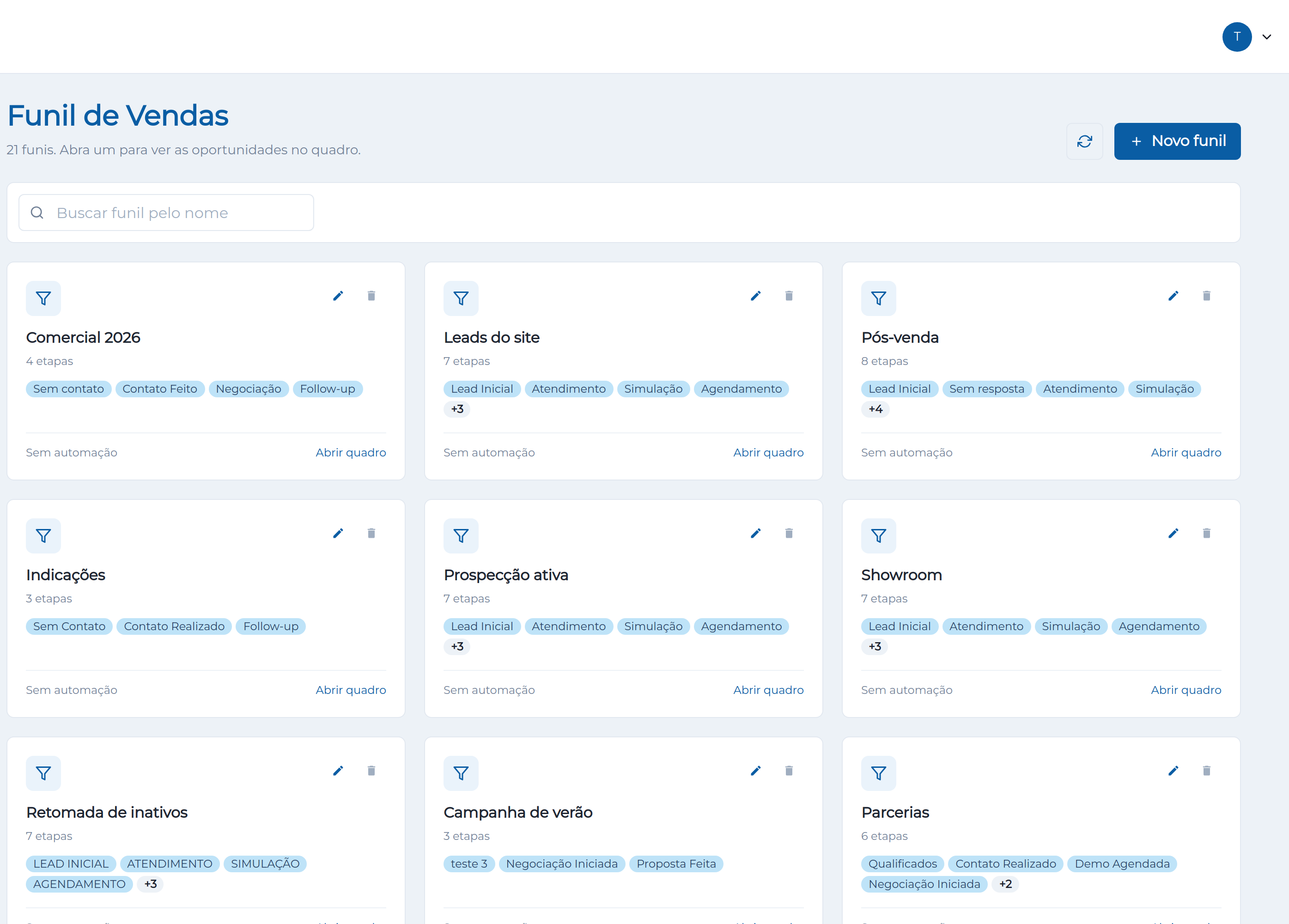
Task: Click the funnel icon on Comercial 2026
Action: (43, 298)
